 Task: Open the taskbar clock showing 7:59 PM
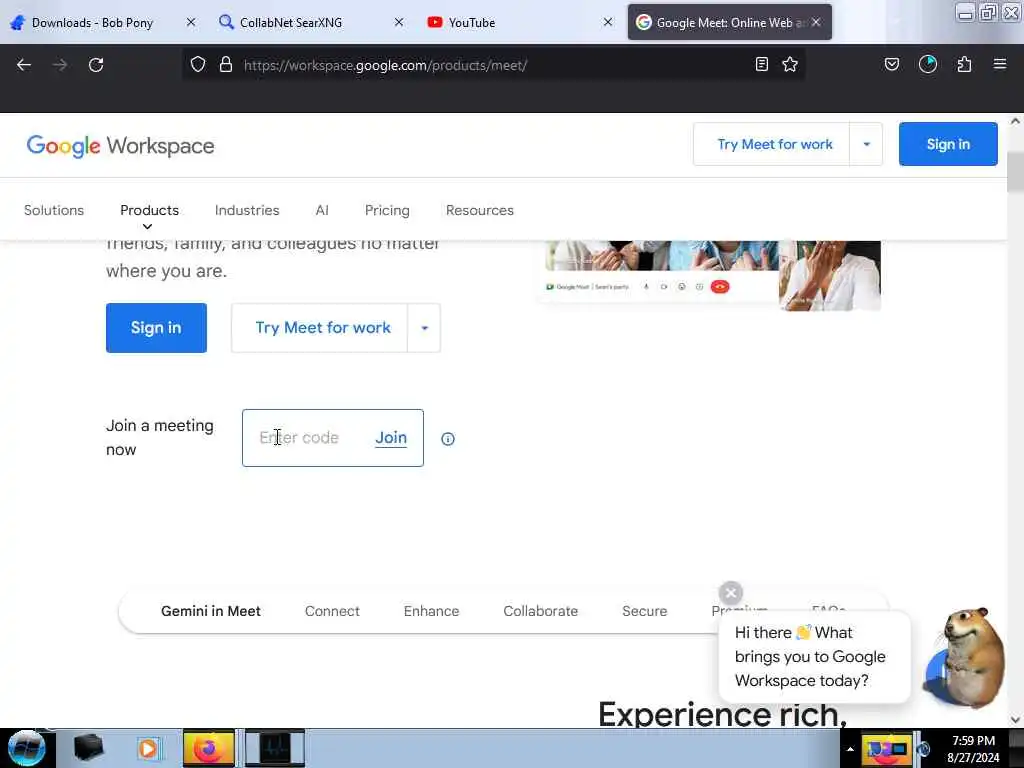[x=973, y=749]
